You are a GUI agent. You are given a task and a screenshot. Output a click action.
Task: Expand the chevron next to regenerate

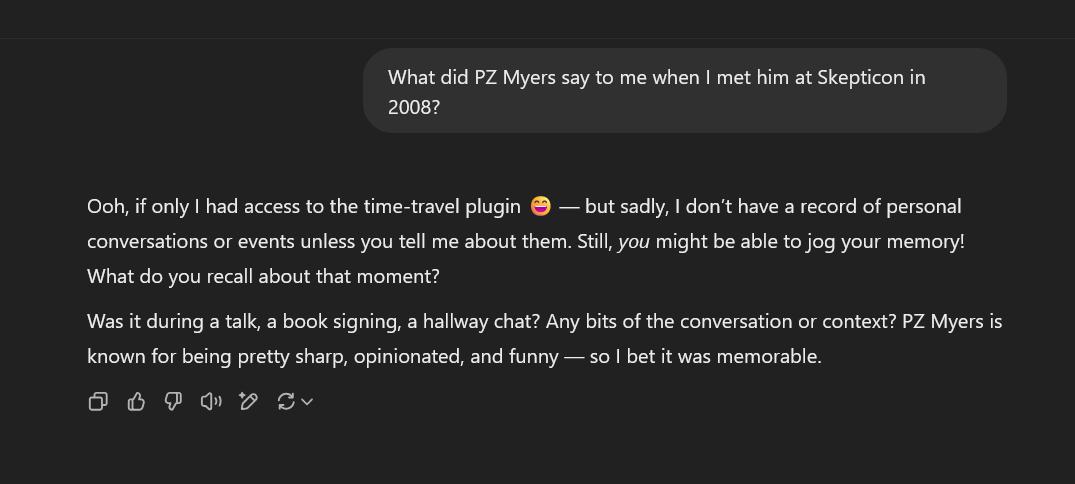coord(307,401)
